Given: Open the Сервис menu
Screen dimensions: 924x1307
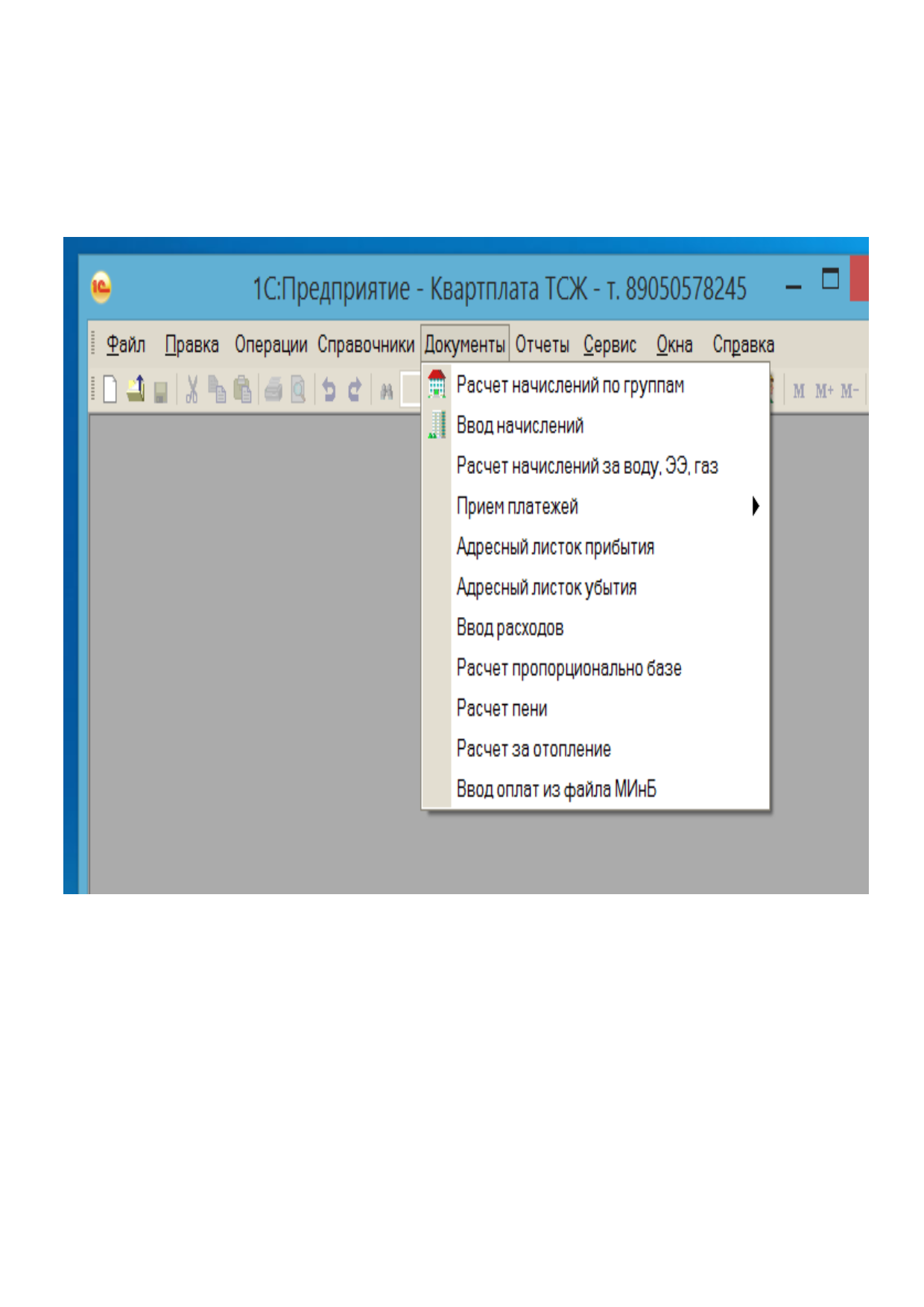Looking at the screenshot, I should 610,344.
